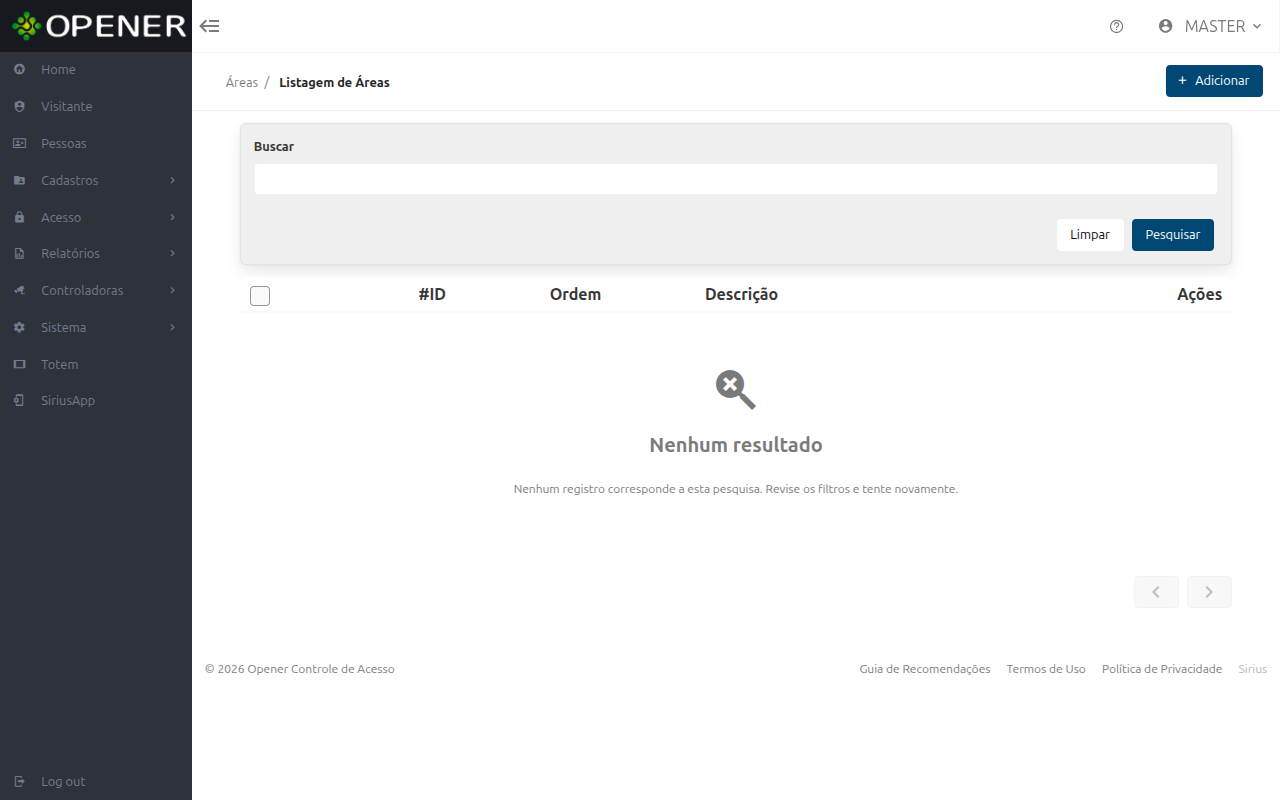Go to previous page arrow button

pyautogui.click(x=1156, y=592)
